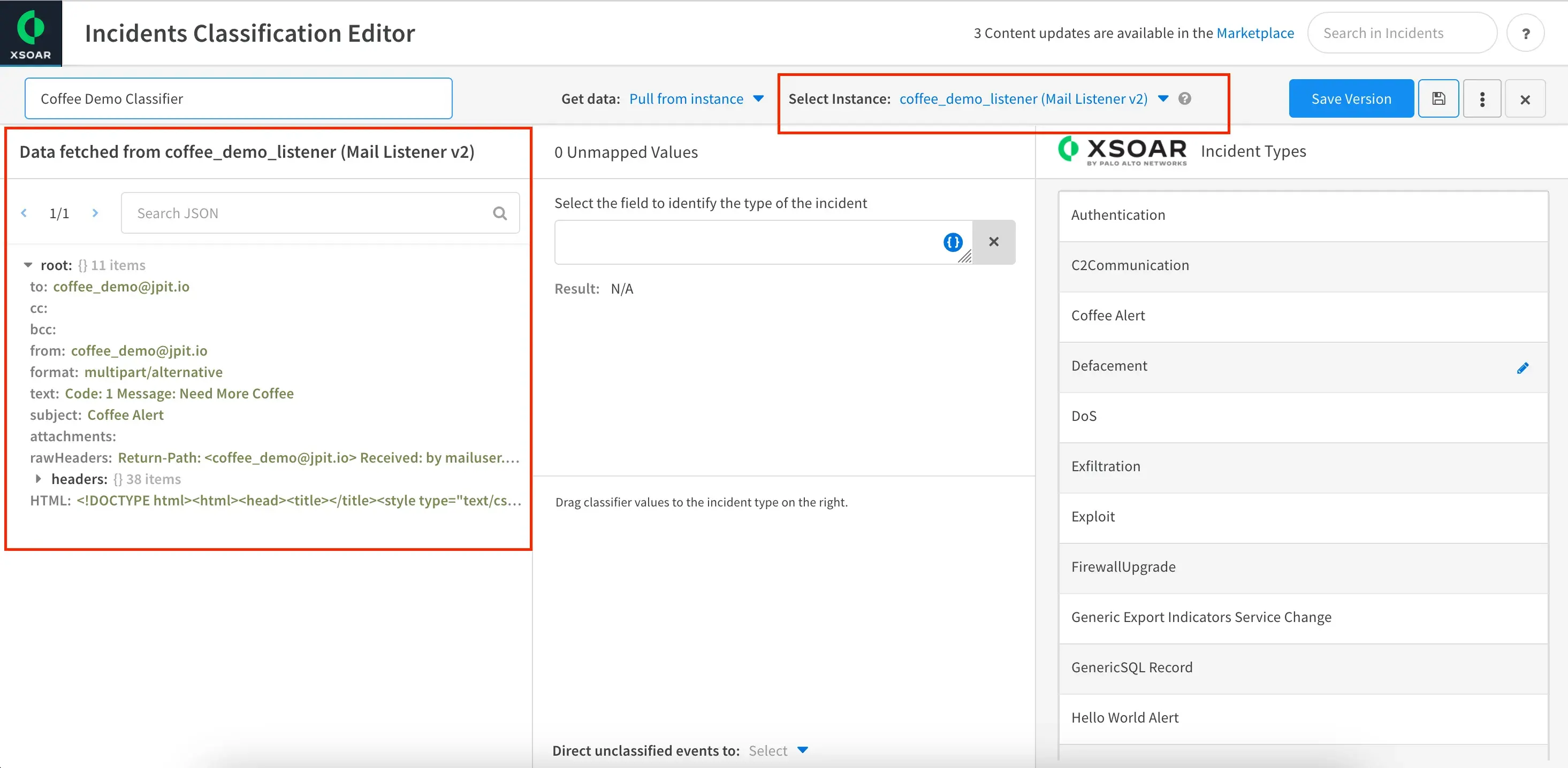Click the '1/1' sample page counter
Image resolution: width=1568 pixels, height=768 pixels.
[x=59, y=213]
